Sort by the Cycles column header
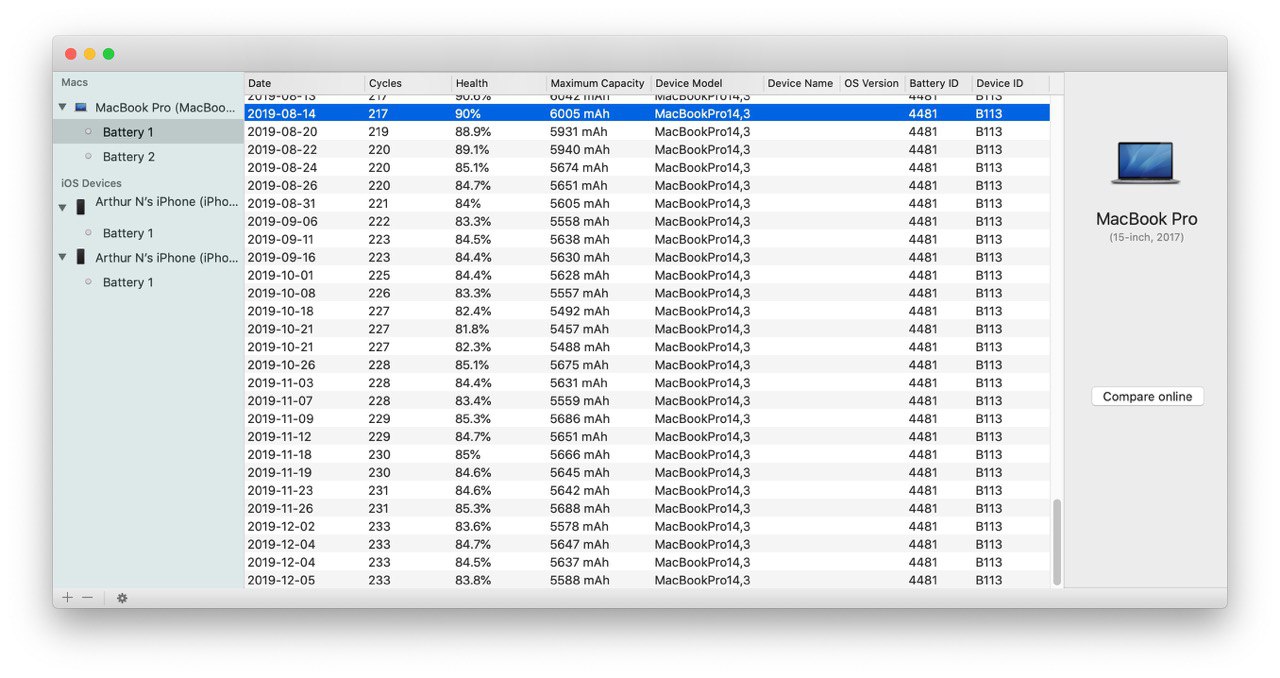 point(408,83)
